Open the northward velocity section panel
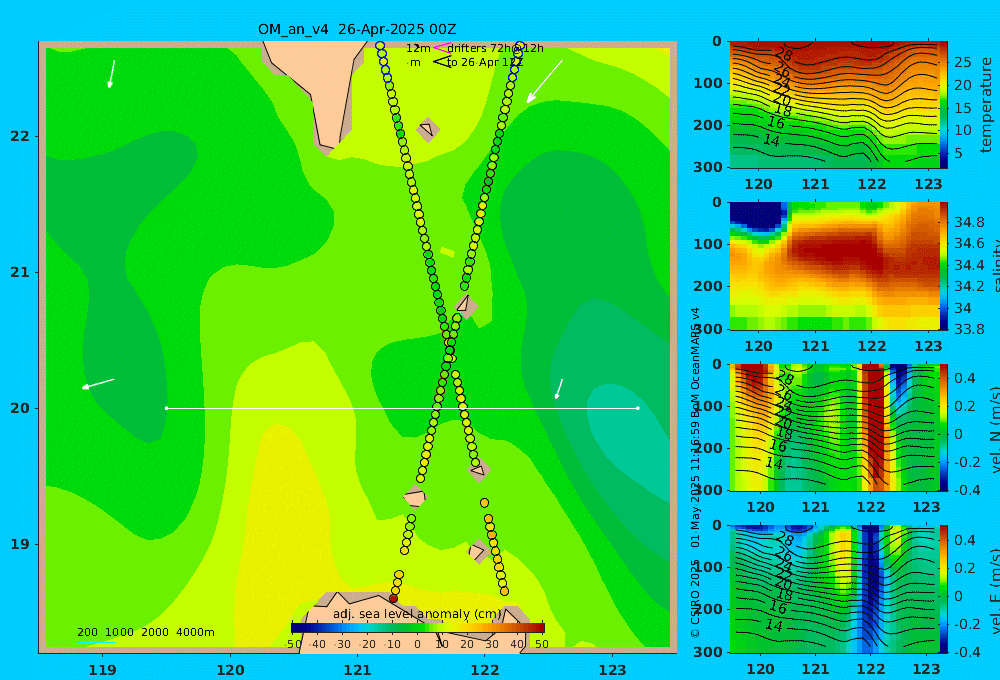The image size is (1000, 680). [x=834, y=427]
